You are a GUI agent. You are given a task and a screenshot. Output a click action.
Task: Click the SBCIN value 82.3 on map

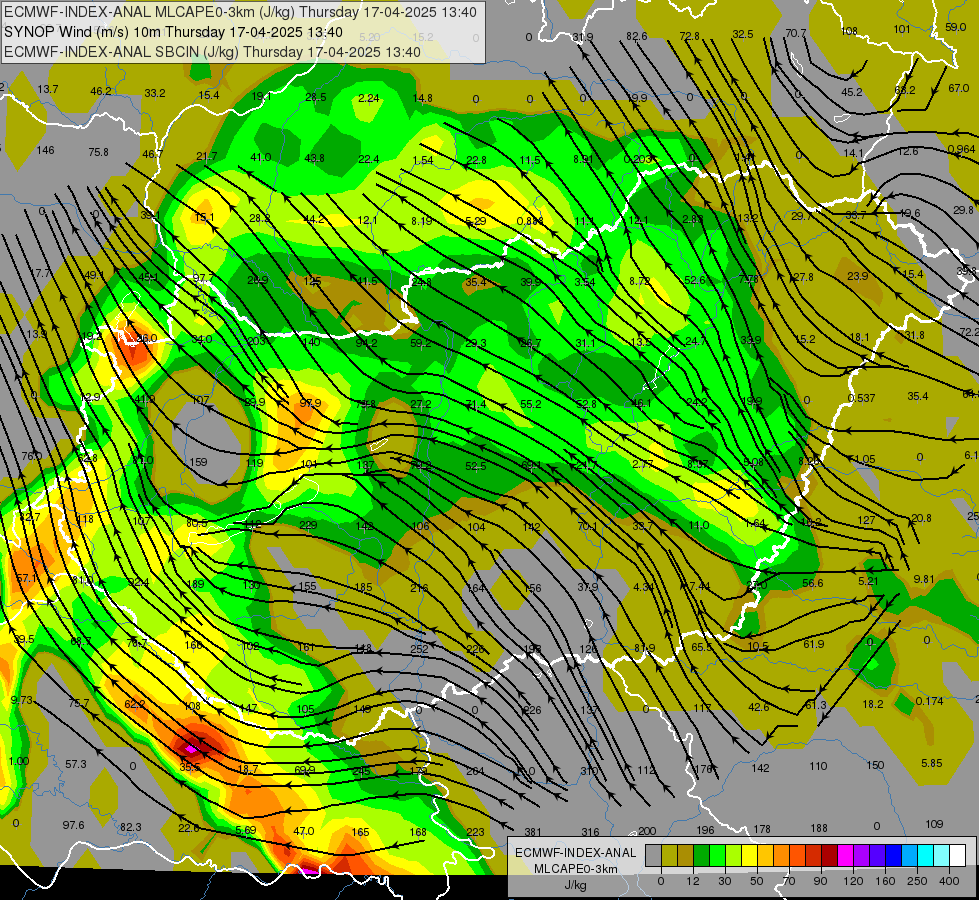pyautogui.click(x=130, y=827)
